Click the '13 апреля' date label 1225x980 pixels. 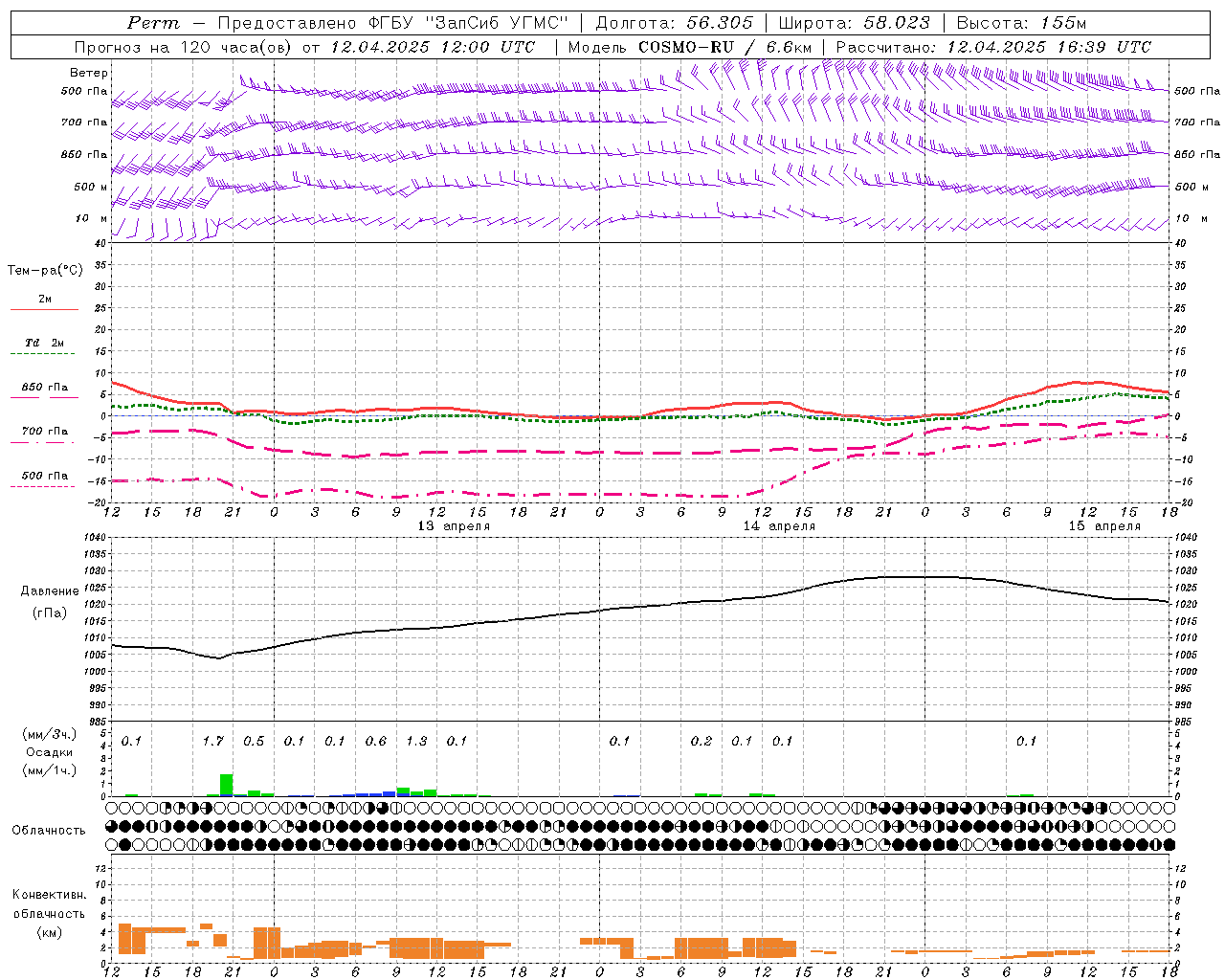(x=454, y=526)
